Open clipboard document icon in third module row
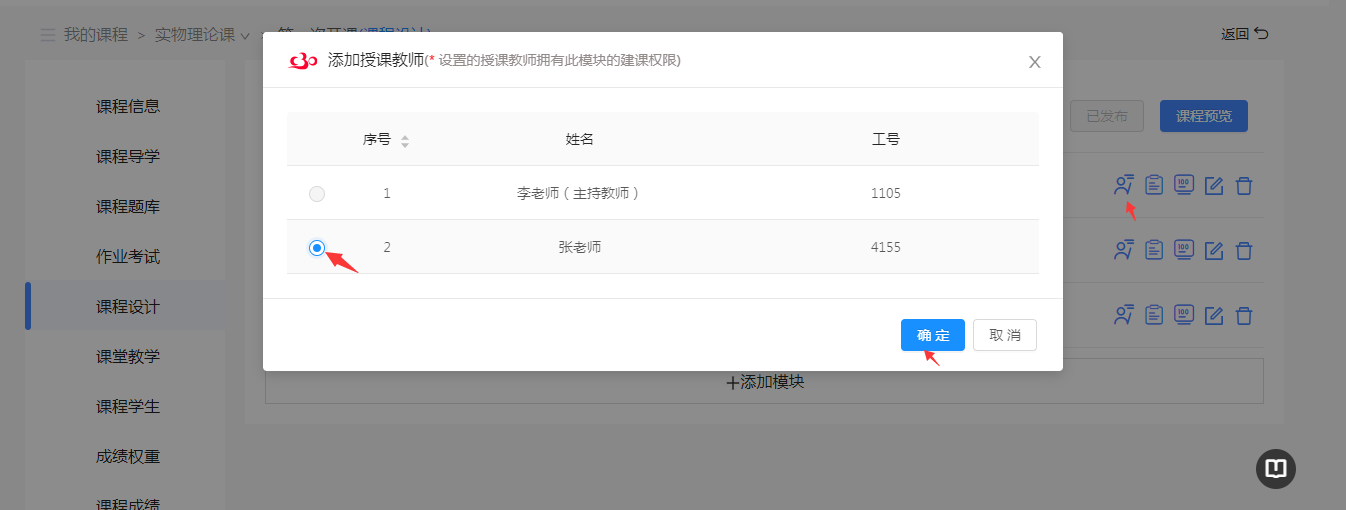This screenshot has height=510, width=1346. tap(1154, 315)
